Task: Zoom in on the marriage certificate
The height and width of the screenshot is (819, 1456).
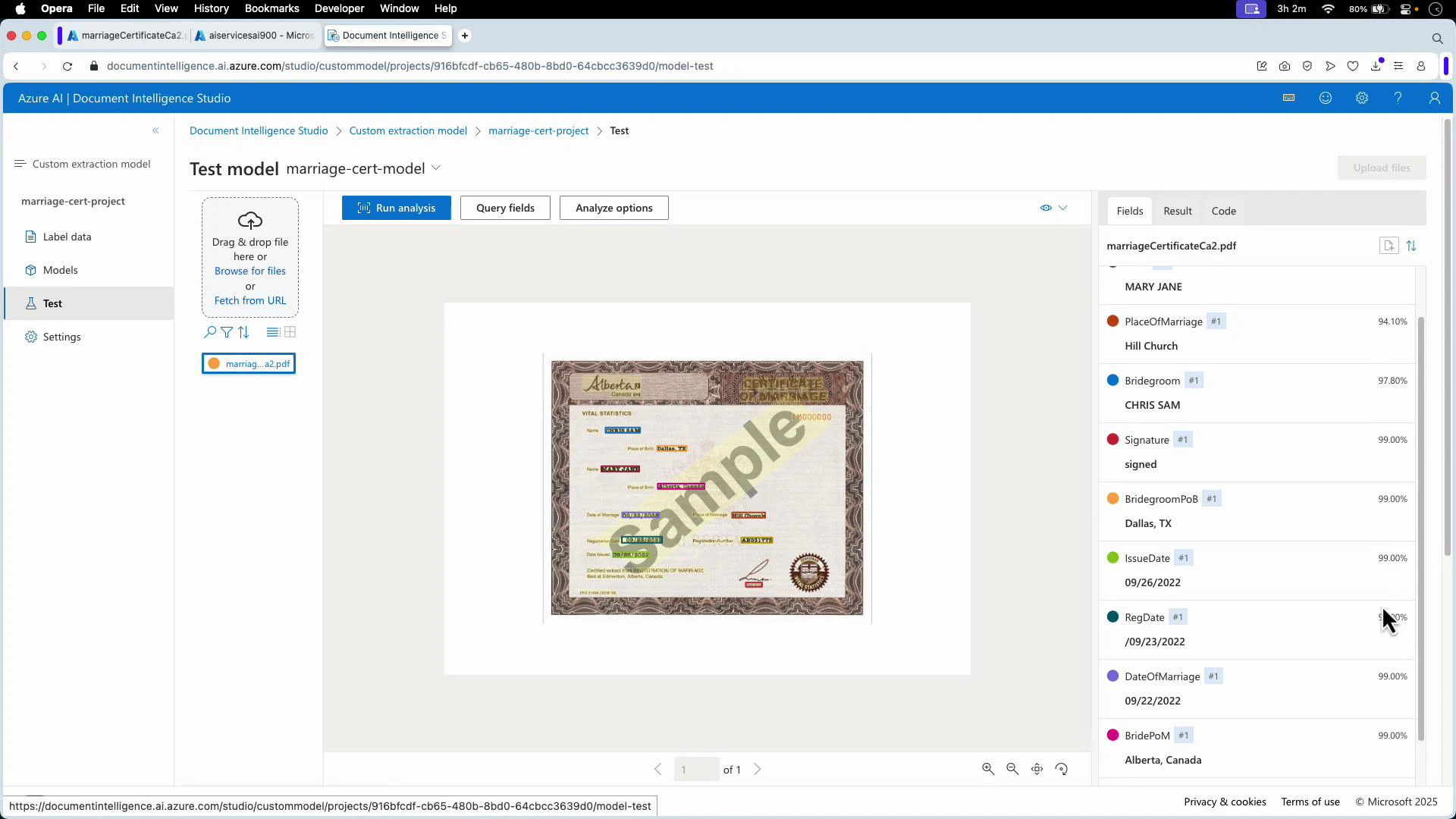Action: tap(987, 769)
